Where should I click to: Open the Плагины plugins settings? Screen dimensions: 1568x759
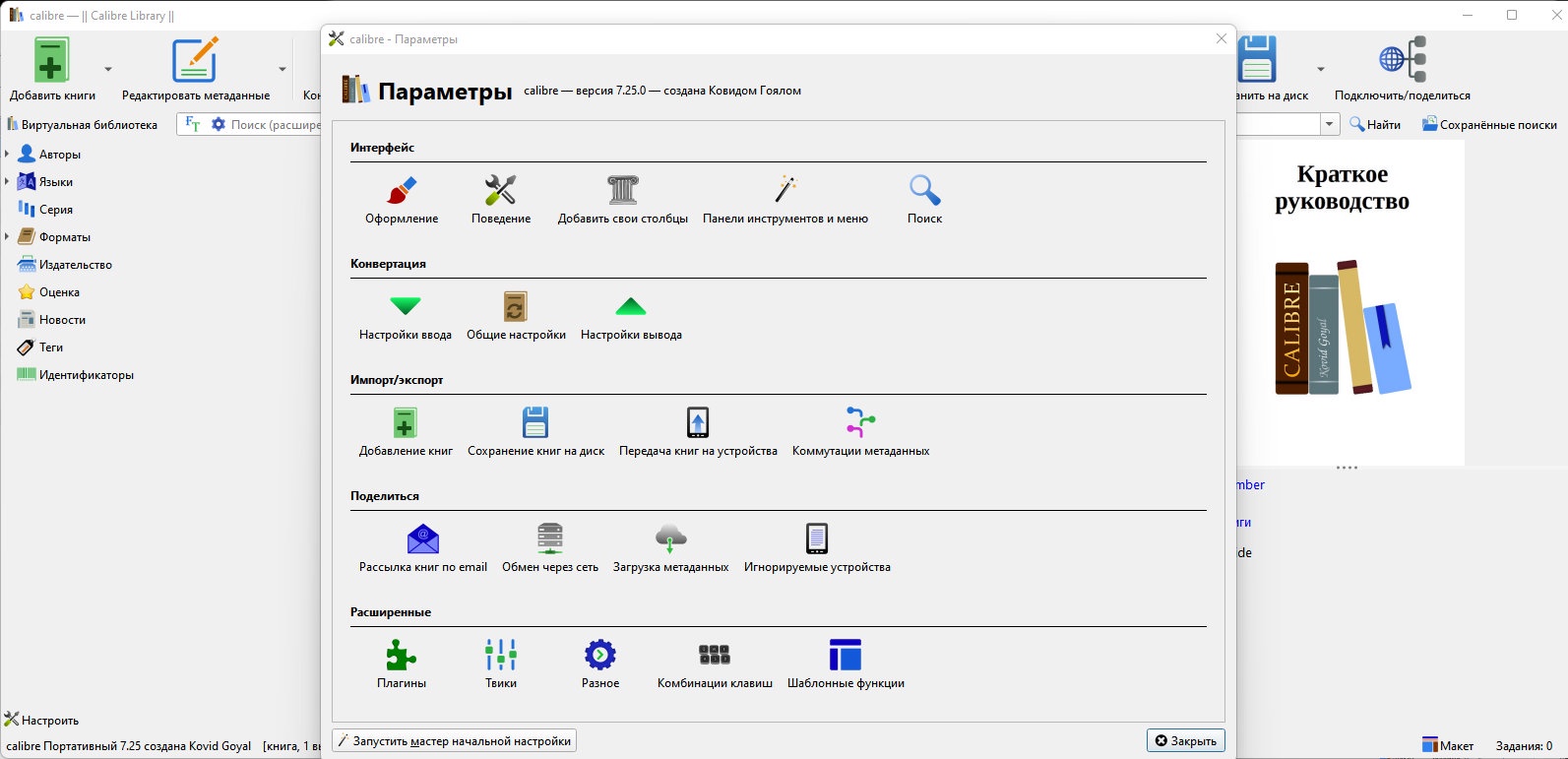[402, 664]
